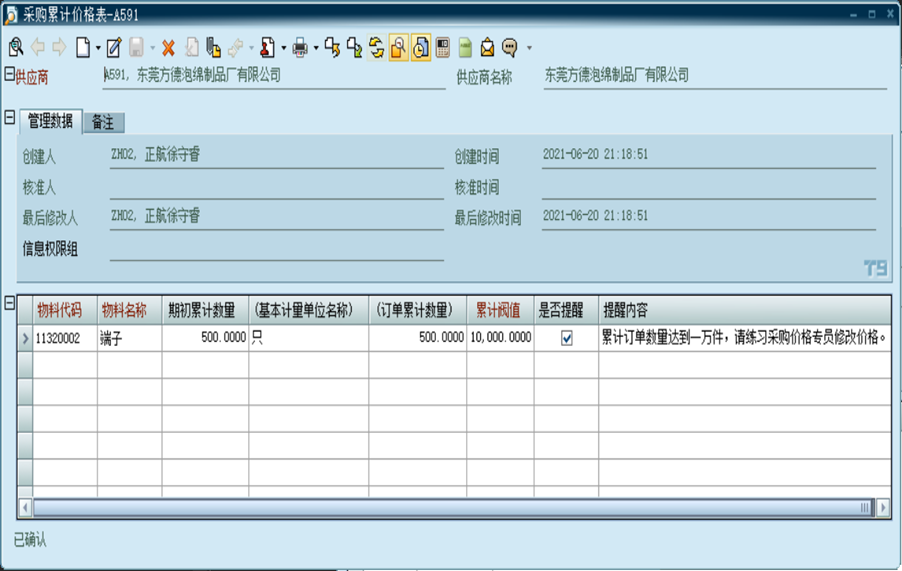
Task: Click the envelope mail icon
Action: [x=487, y=47]
